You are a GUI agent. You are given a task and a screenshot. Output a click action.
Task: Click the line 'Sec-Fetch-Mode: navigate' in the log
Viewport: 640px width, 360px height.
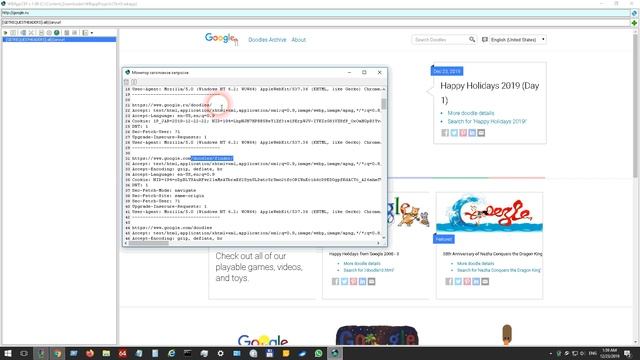pos(164,190)
